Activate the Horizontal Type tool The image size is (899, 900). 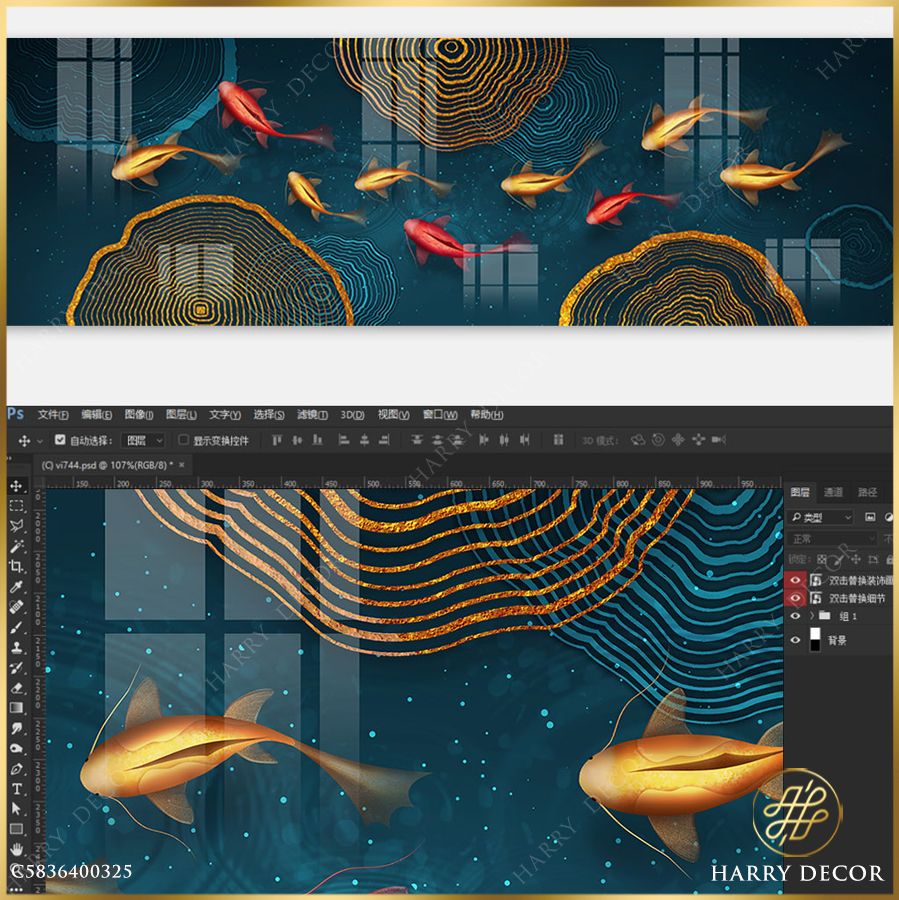click(x=17, y=789)
